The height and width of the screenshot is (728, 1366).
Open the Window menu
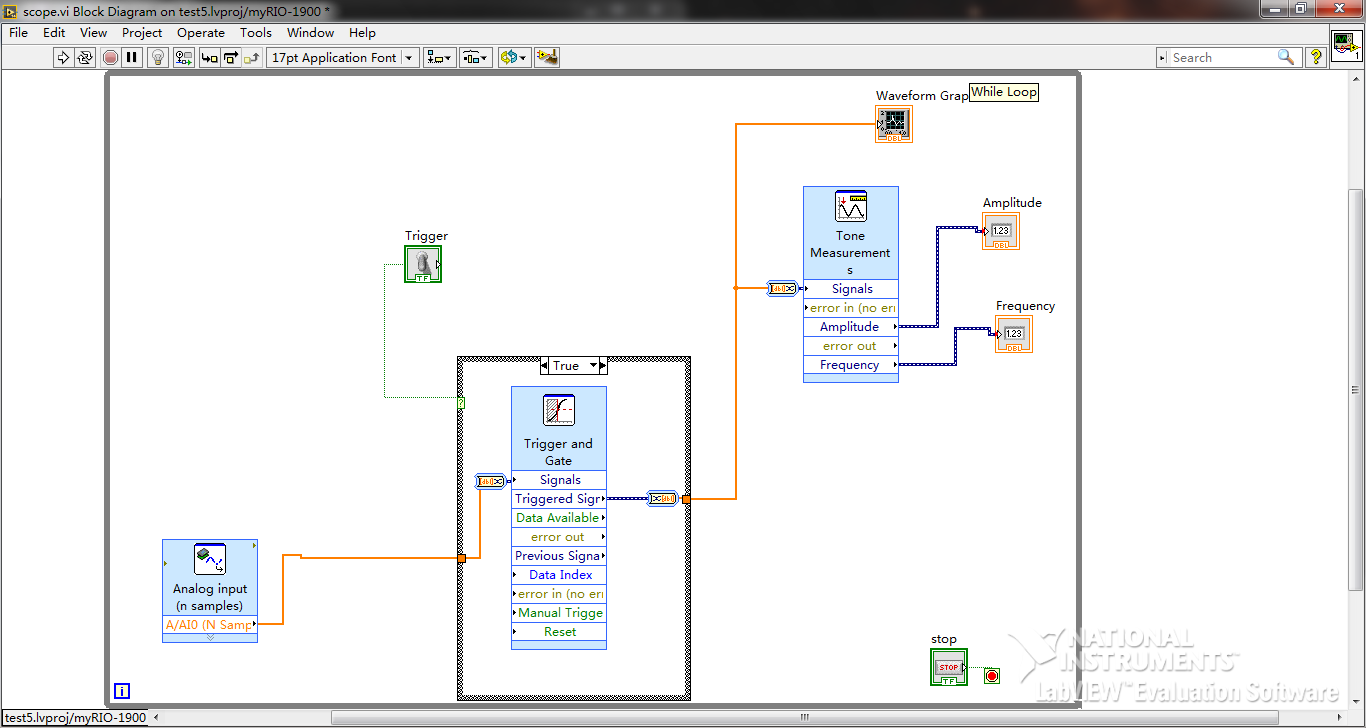310,33
